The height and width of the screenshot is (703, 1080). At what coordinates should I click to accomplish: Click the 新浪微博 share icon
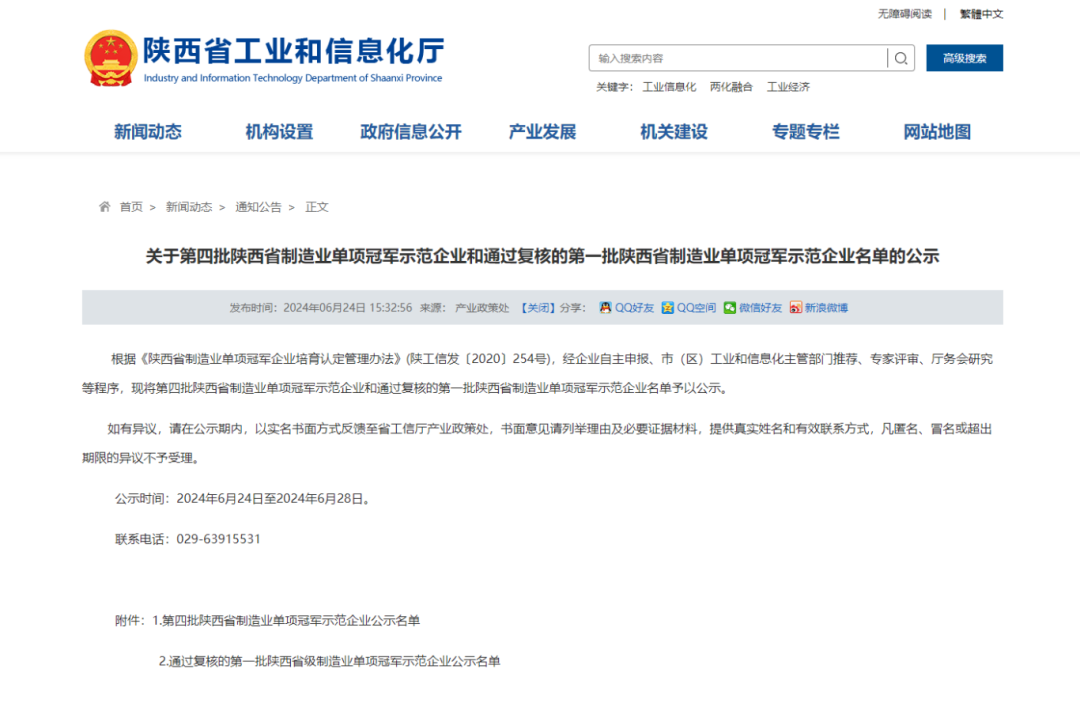[x=796, y=308]
